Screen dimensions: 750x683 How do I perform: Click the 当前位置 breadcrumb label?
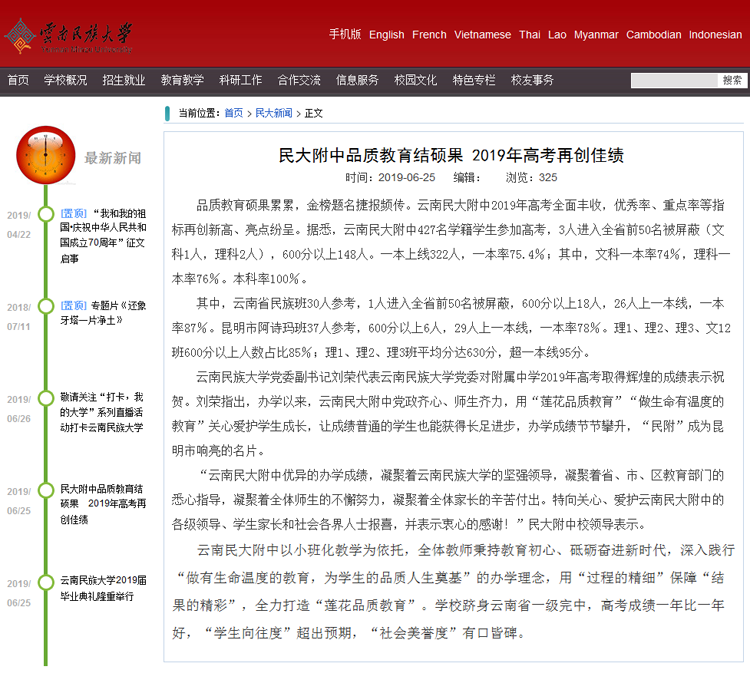tap(199, 113)
